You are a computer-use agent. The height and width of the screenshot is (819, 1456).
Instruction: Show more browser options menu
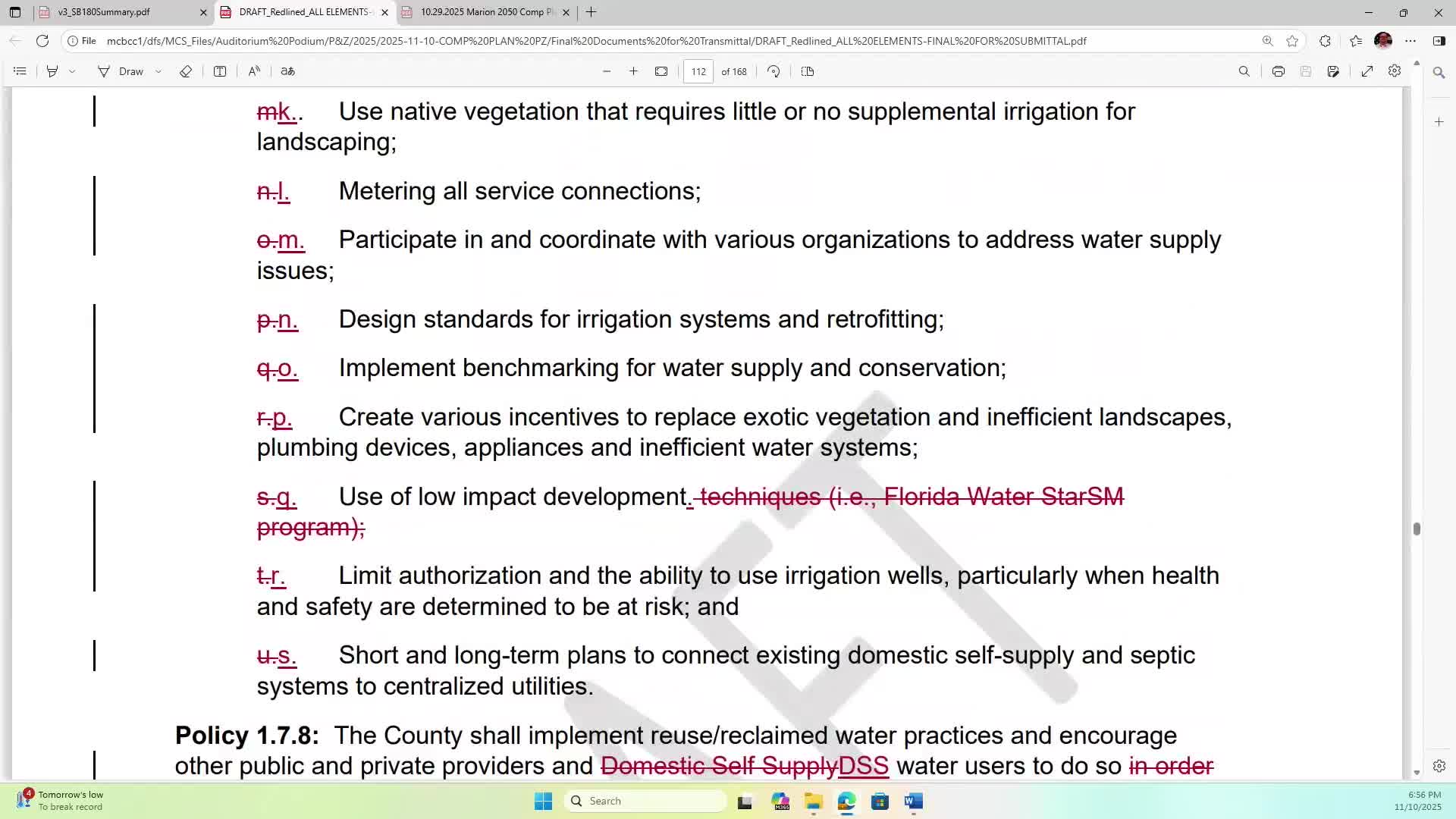[x=1411, y=41]
